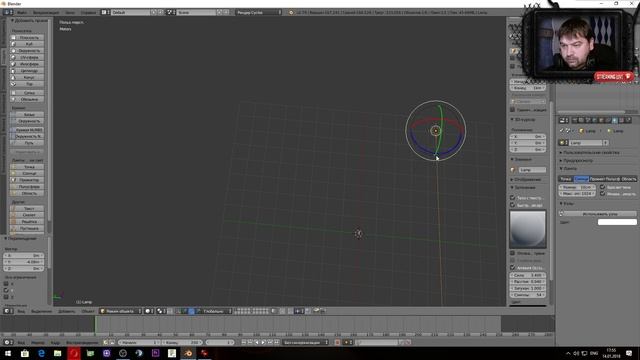Image resolution: width=640 pixels, height=360 pixels.
Task: Click the F fake user button beside Lamp
Action: 606,143
